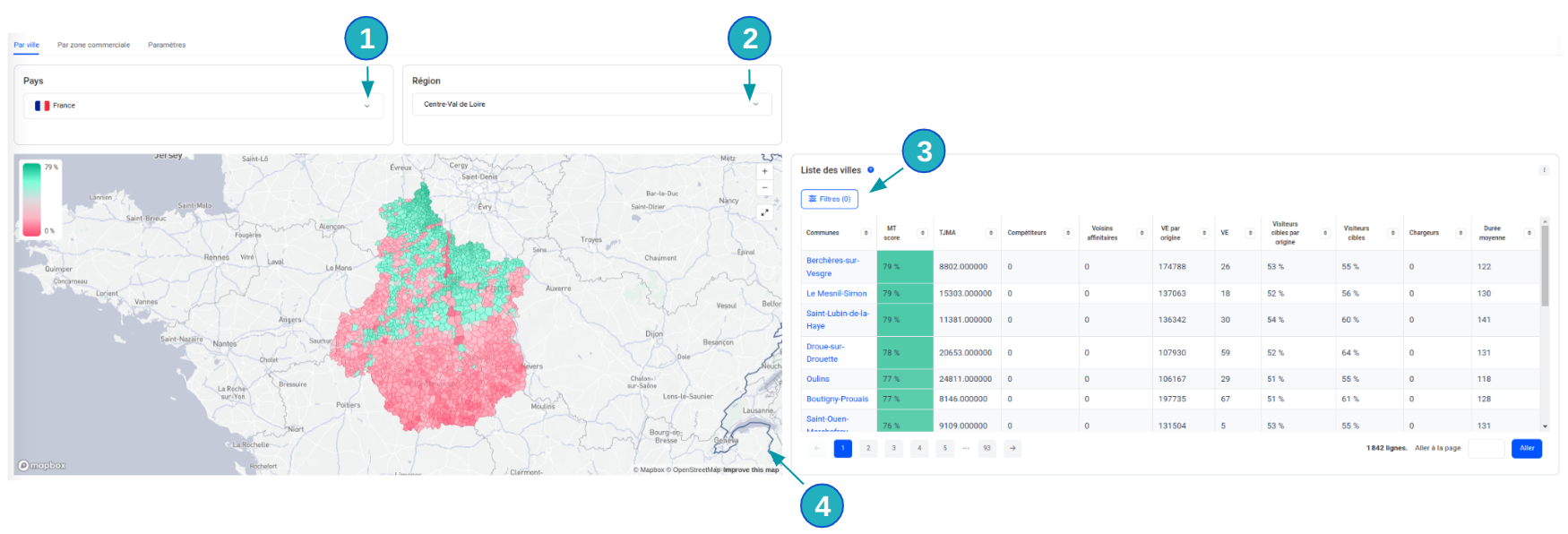Sort table by TJMA column
1568x534 pixels.
(990, 233)
